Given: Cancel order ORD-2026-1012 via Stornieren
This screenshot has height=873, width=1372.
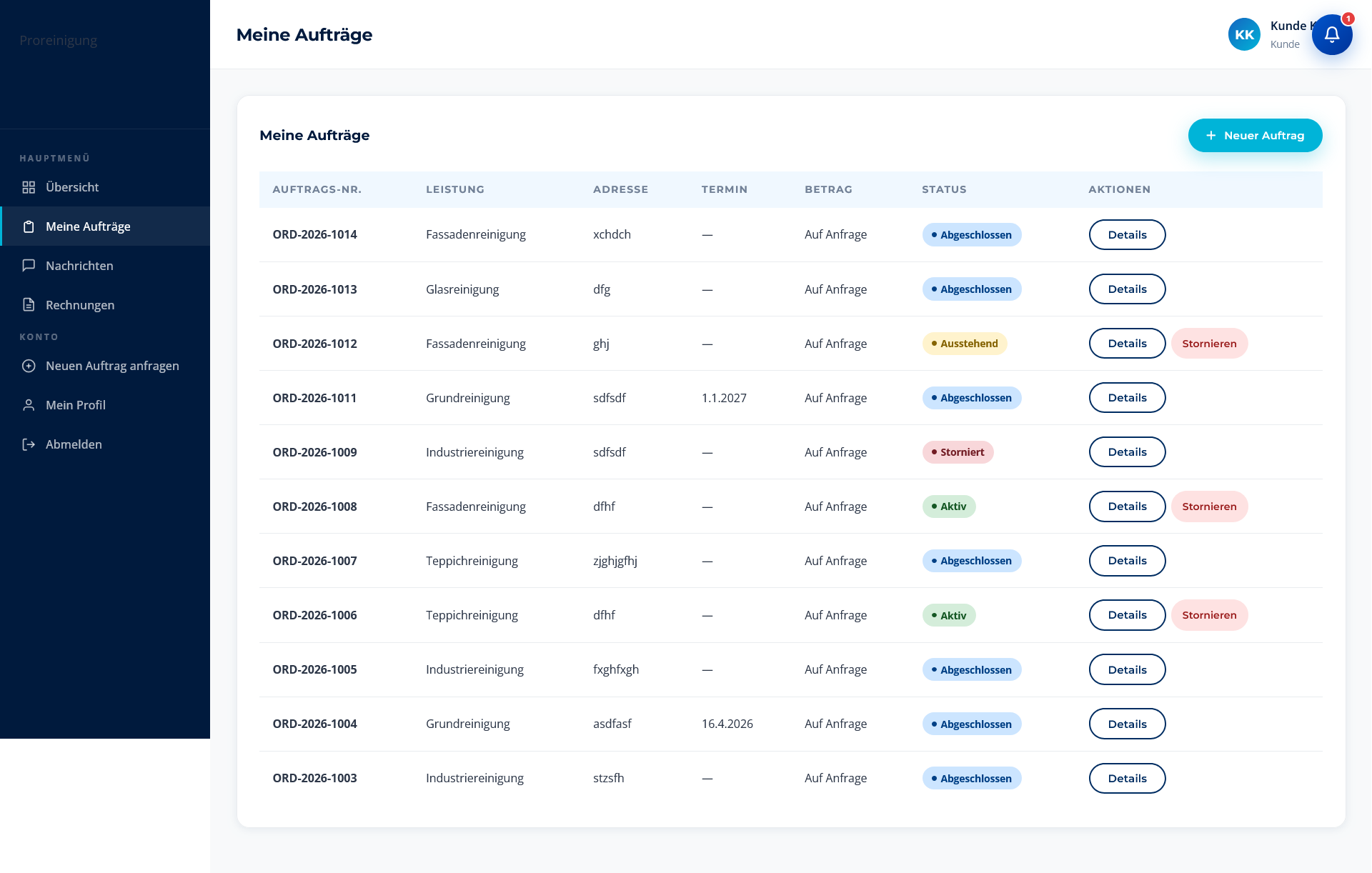Looking at the screenshot, I should 1209,344.
